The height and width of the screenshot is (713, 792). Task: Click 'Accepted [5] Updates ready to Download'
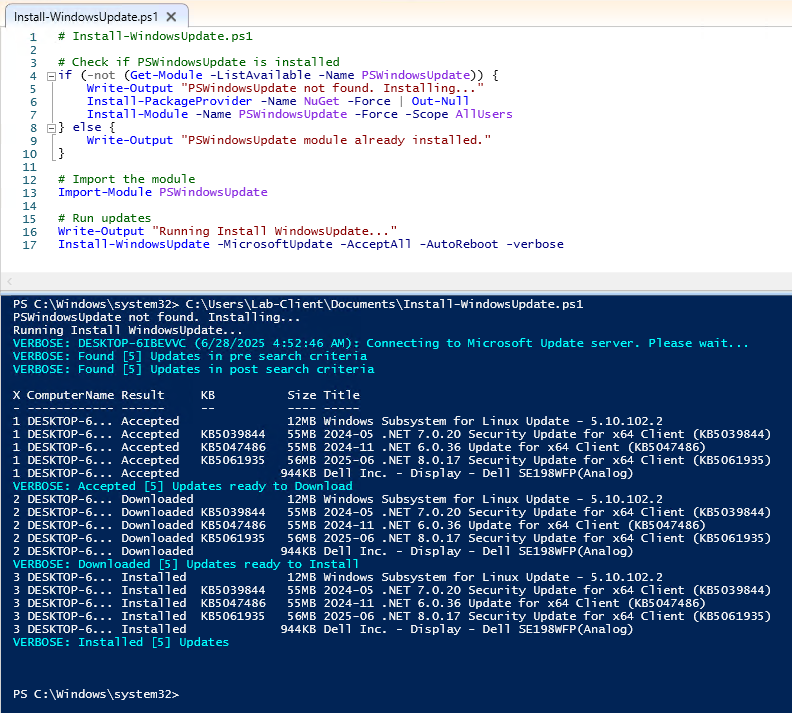pyautogui.click(x=215, y=486)
